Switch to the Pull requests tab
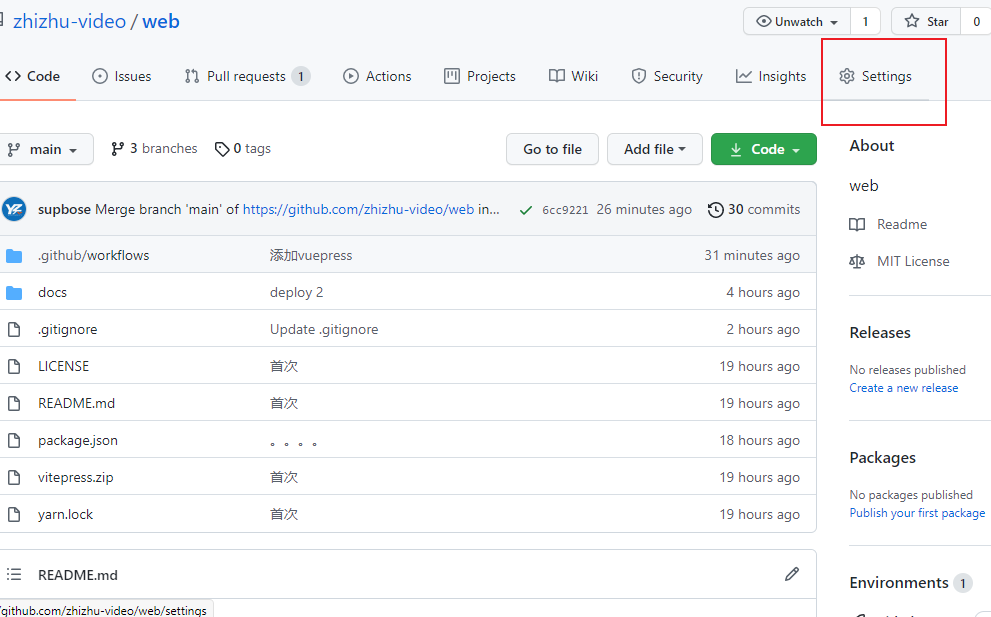This screenshot has width=991, height=617. point(246,76)
